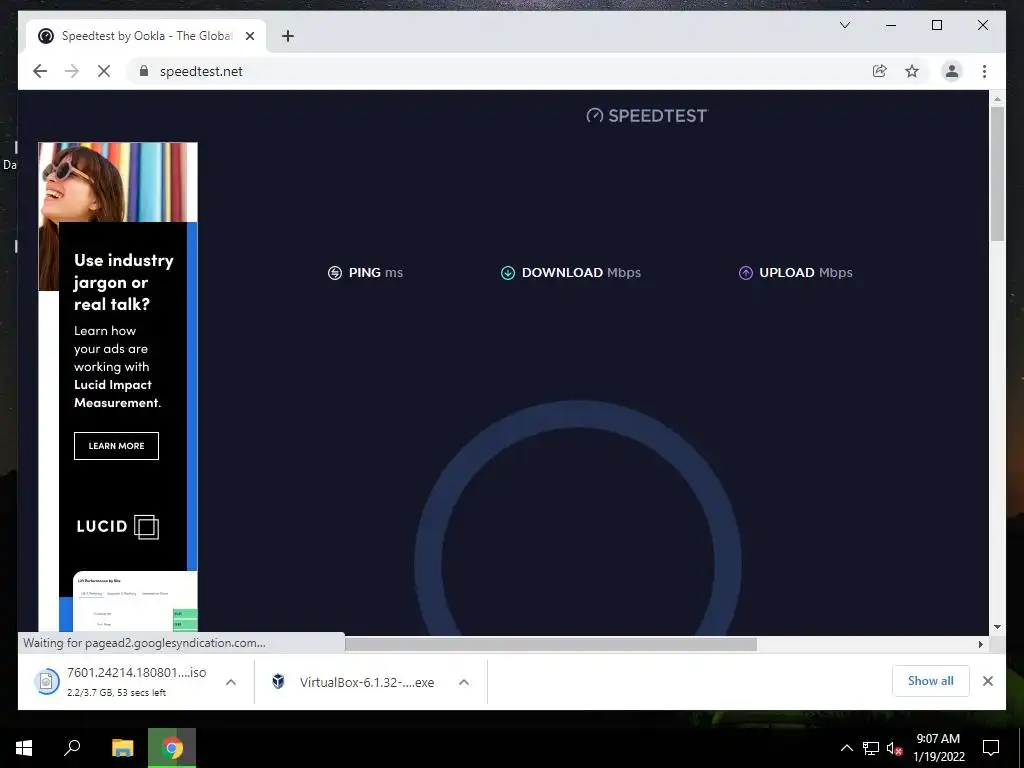Click the PING ms icon
The image size is (1024, 768).
[x=334, y=273]
